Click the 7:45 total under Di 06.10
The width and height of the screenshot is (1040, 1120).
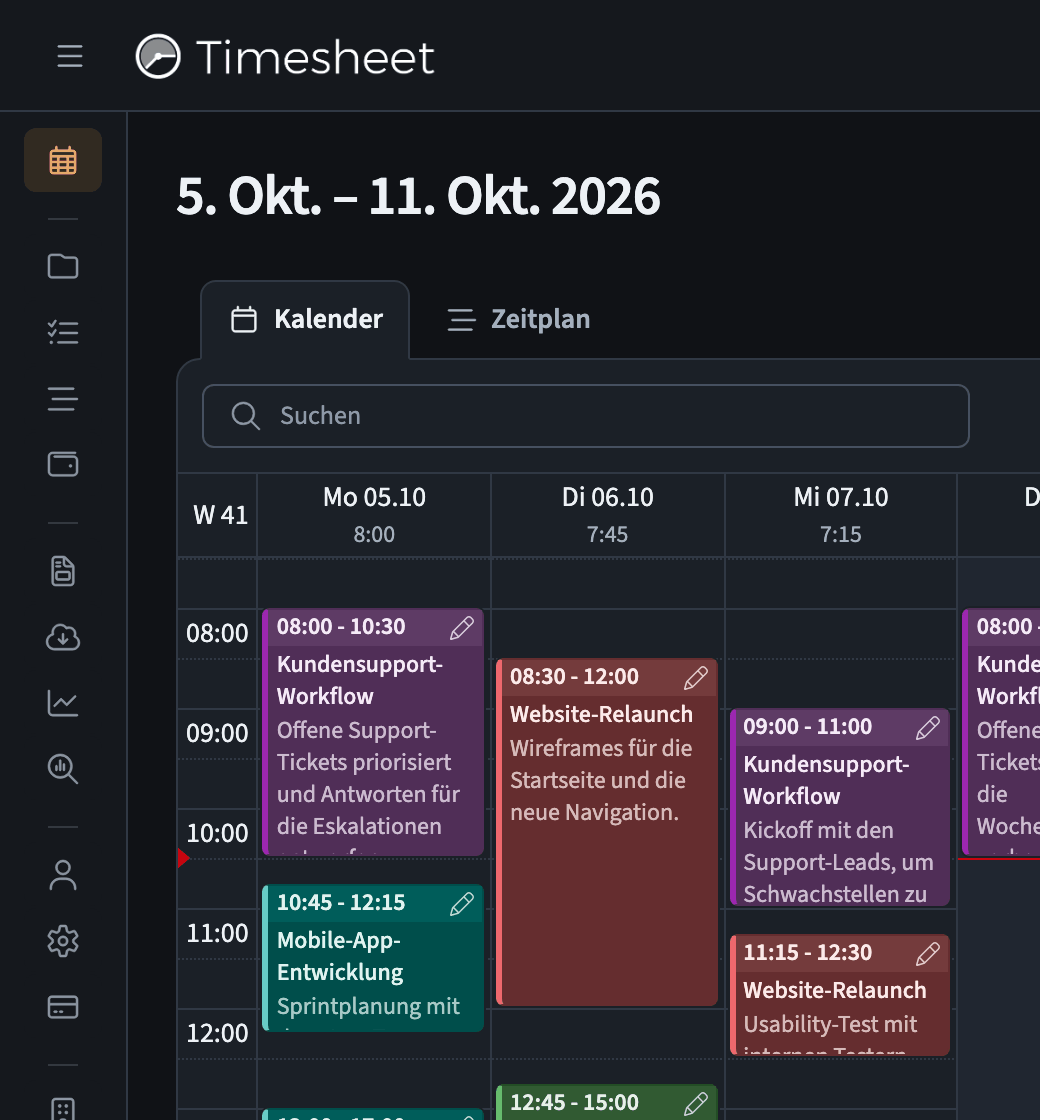click(608, 534)
